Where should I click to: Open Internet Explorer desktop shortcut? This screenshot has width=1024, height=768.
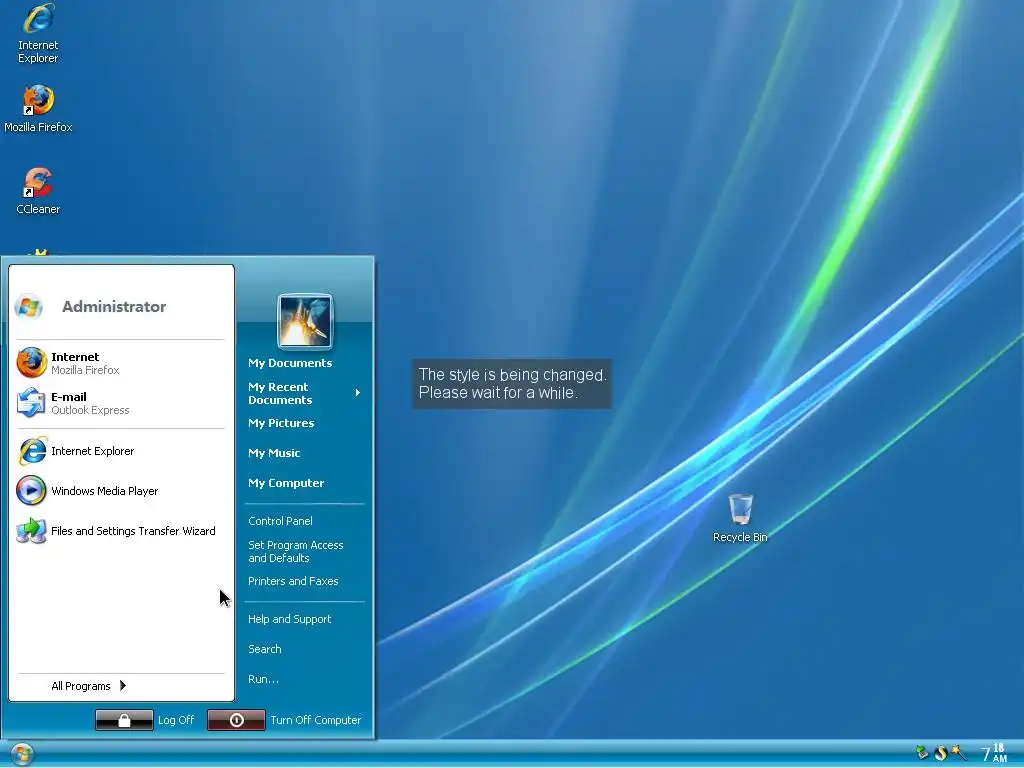38,33
